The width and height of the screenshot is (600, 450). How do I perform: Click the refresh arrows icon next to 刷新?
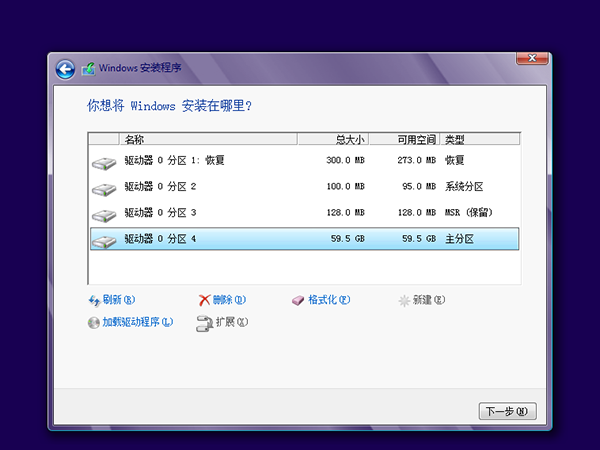pos(94,301)
